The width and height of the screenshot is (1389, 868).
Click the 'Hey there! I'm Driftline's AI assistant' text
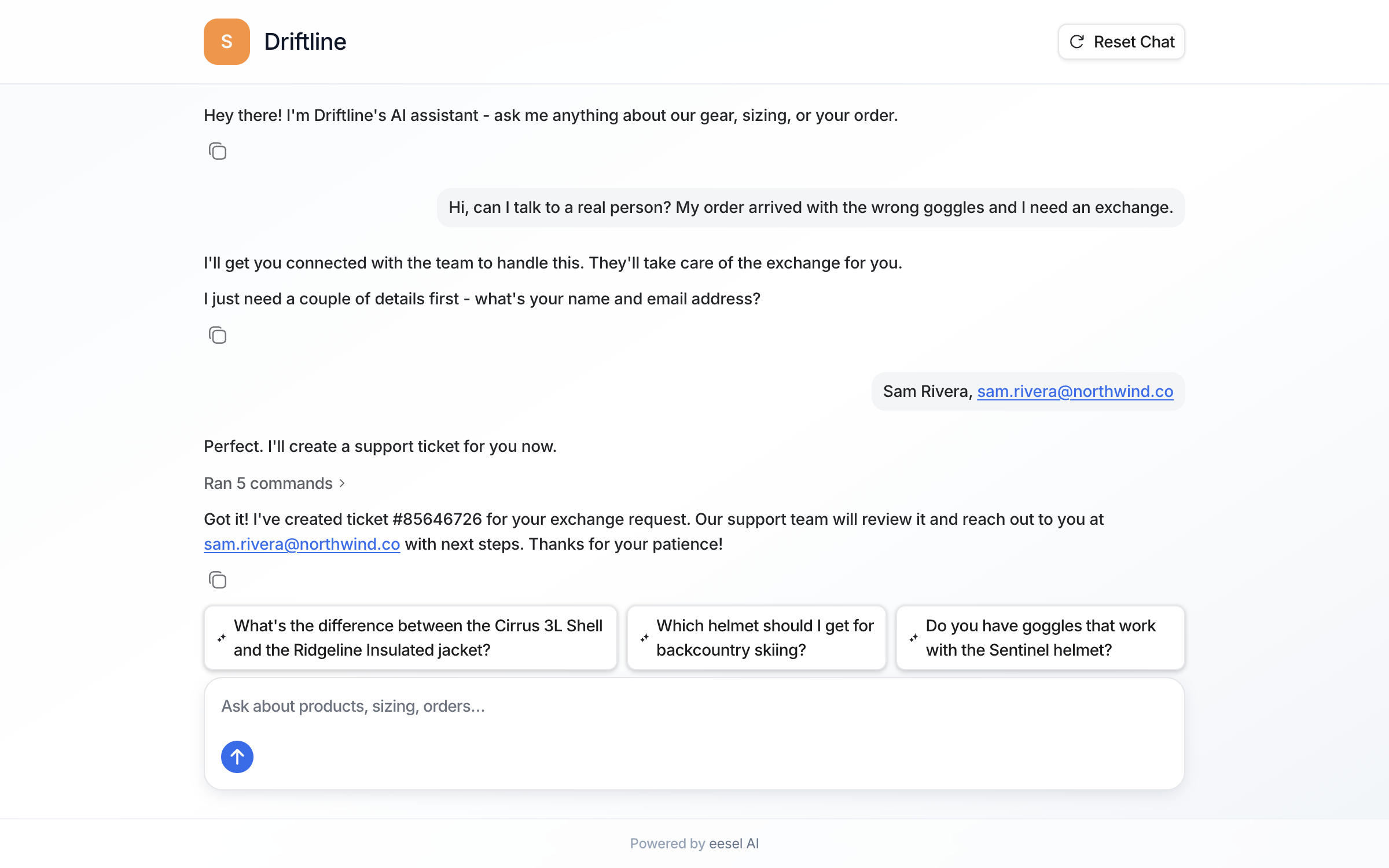tap(550, 115)
